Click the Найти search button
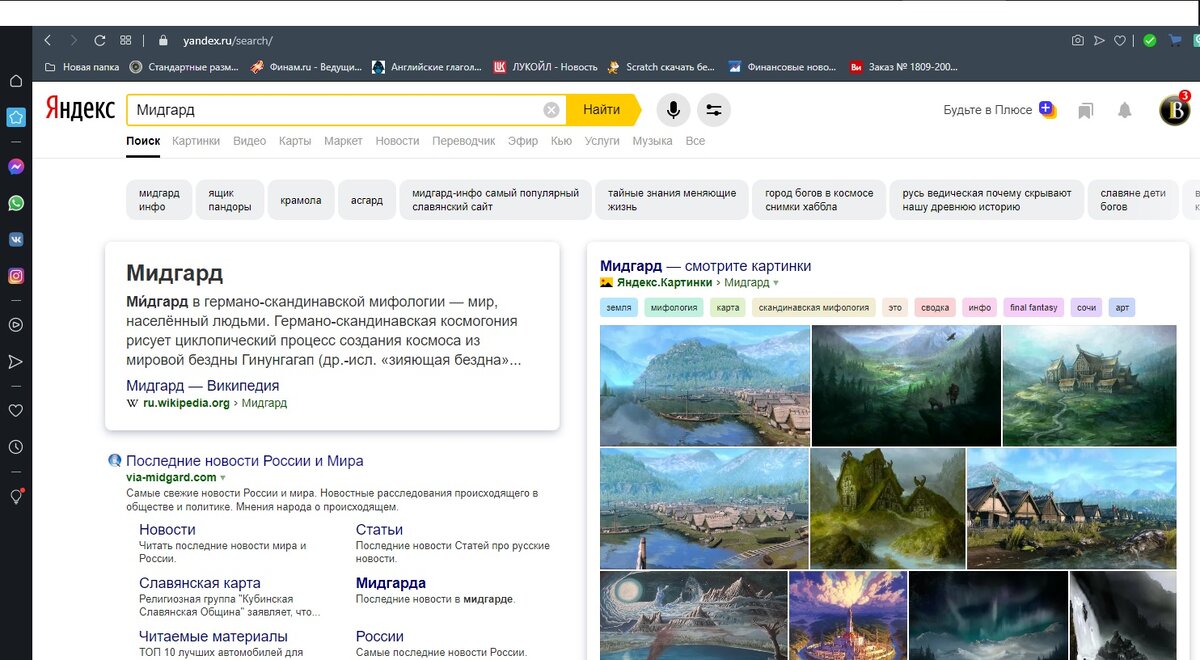 tap(602, 110)
